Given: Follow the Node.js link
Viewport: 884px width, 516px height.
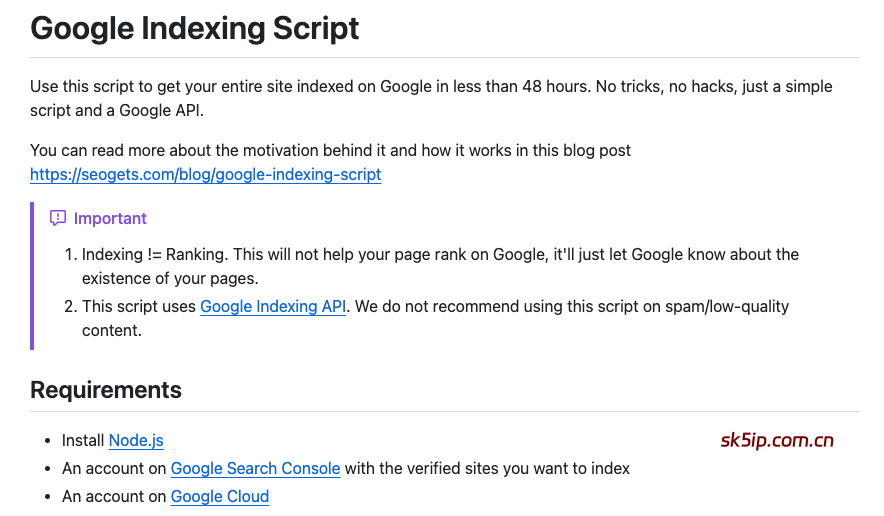Looking at the screenshot, I should (x=136, y=440).
